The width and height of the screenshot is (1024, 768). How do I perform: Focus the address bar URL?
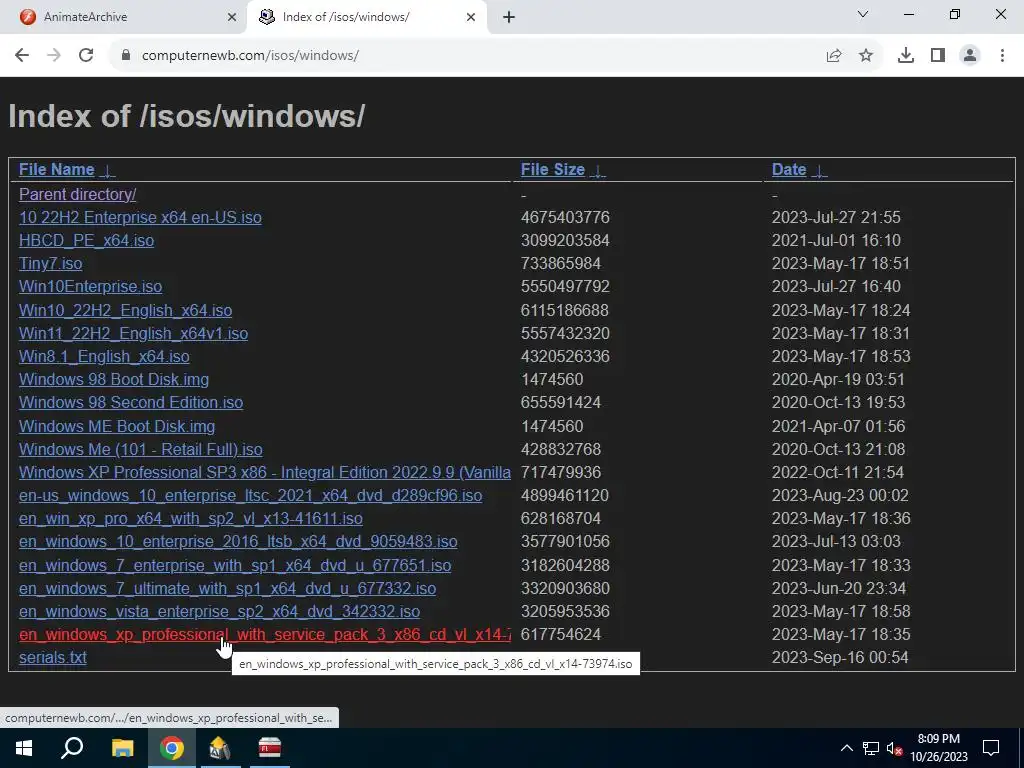click(250, 56)
